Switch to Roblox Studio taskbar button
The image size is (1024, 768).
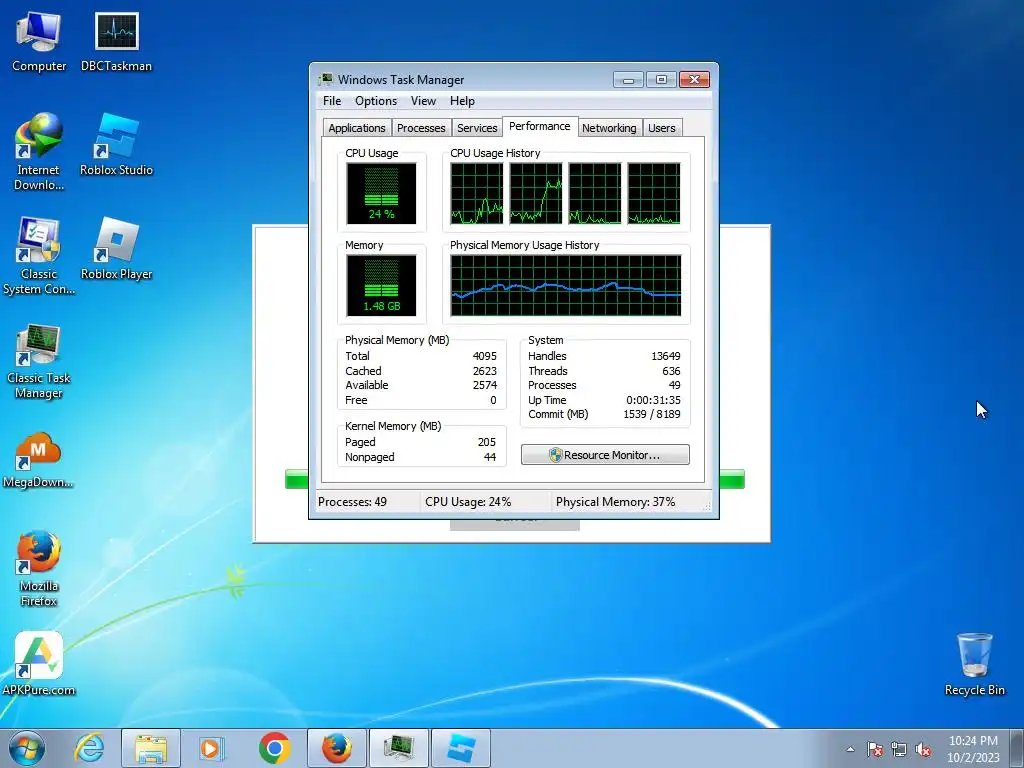tap(461, 748)
